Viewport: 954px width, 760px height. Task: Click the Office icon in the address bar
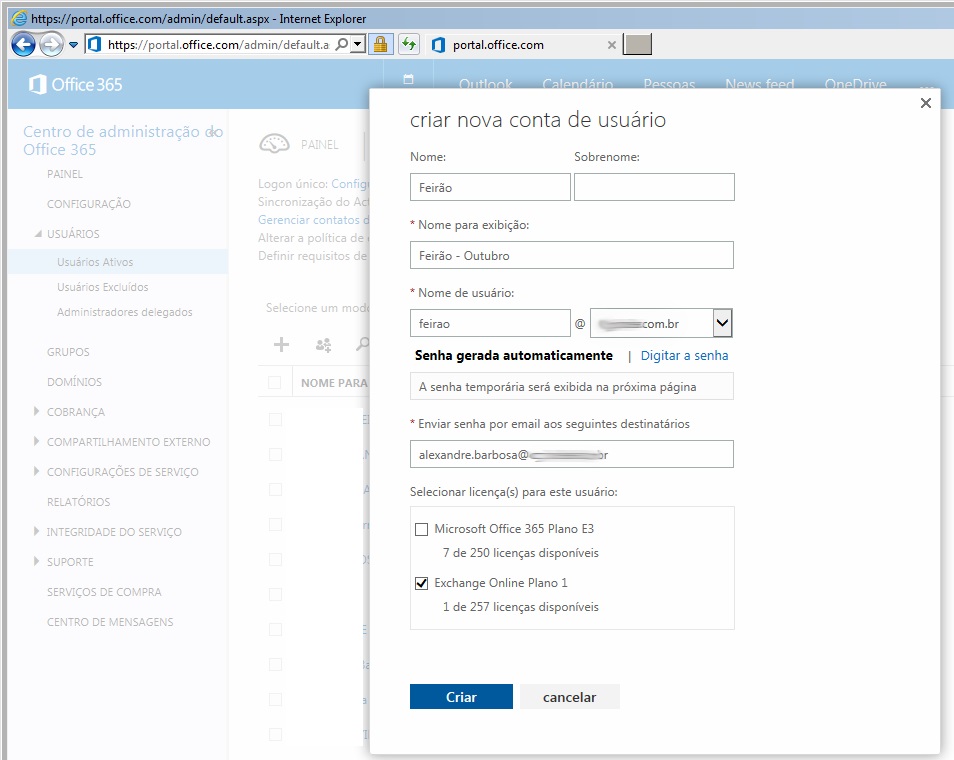tap(94, 44)
